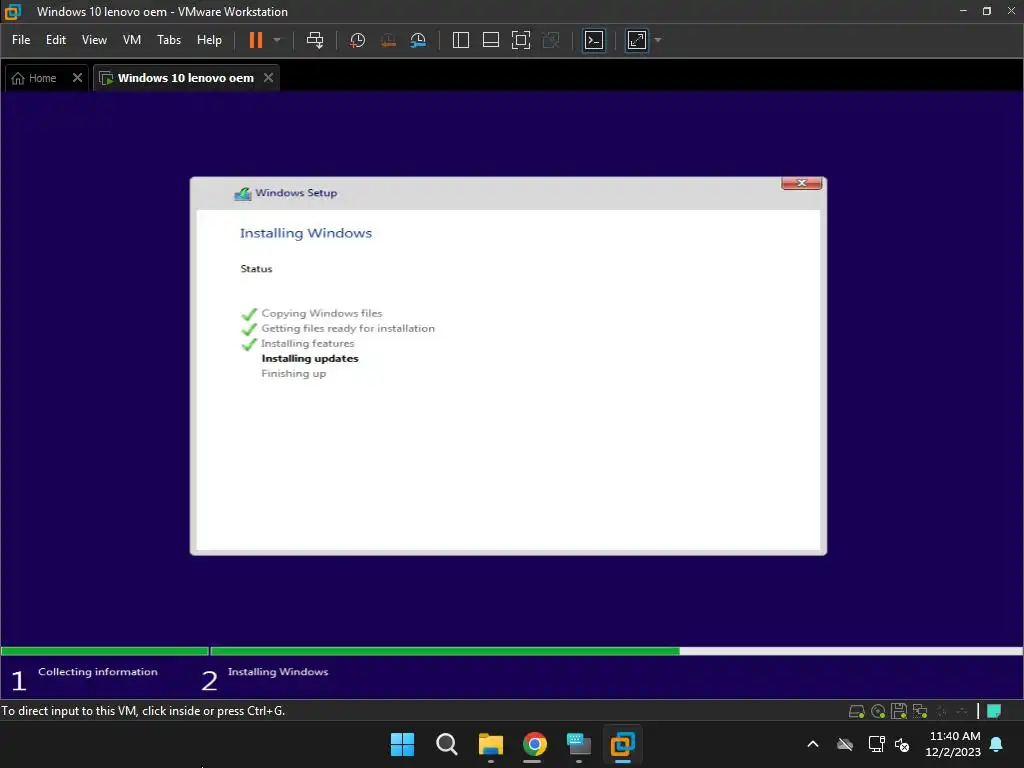
Task: Click the floppy drive status icon
Action: (x=899, y=711)
